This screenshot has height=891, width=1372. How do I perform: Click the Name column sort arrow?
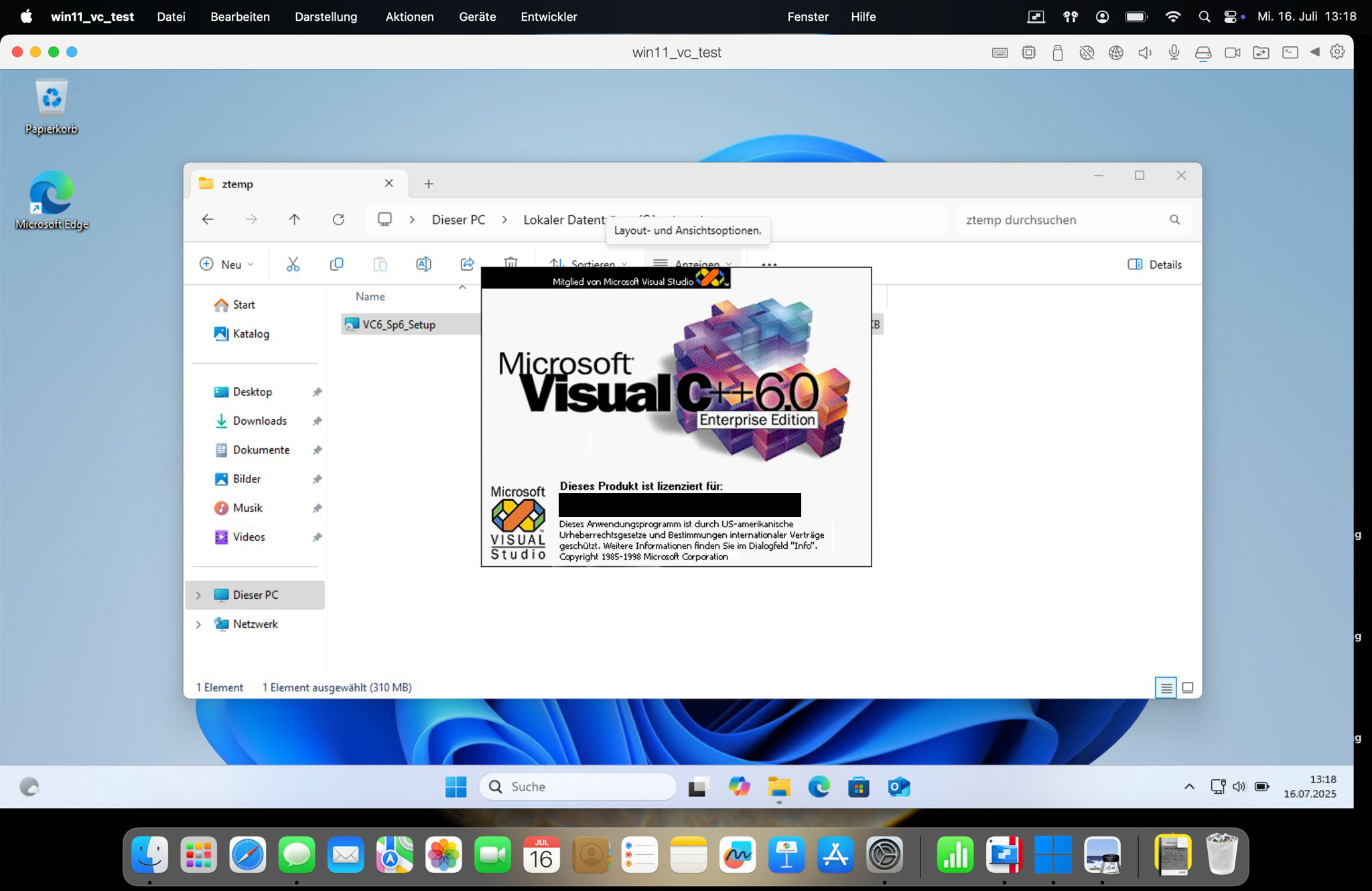click(x=462, y=287)
